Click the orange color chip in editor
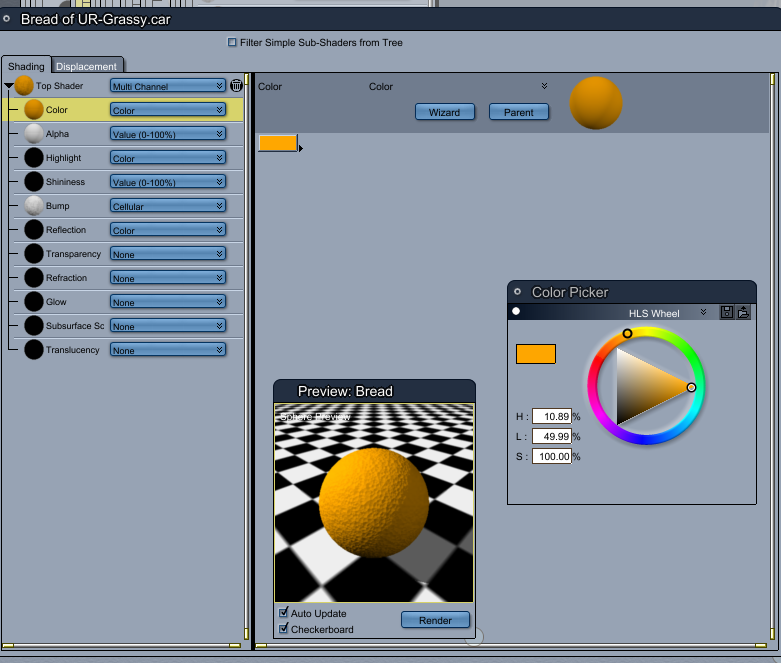Screen dimensions: 781x663 (278, 143)
